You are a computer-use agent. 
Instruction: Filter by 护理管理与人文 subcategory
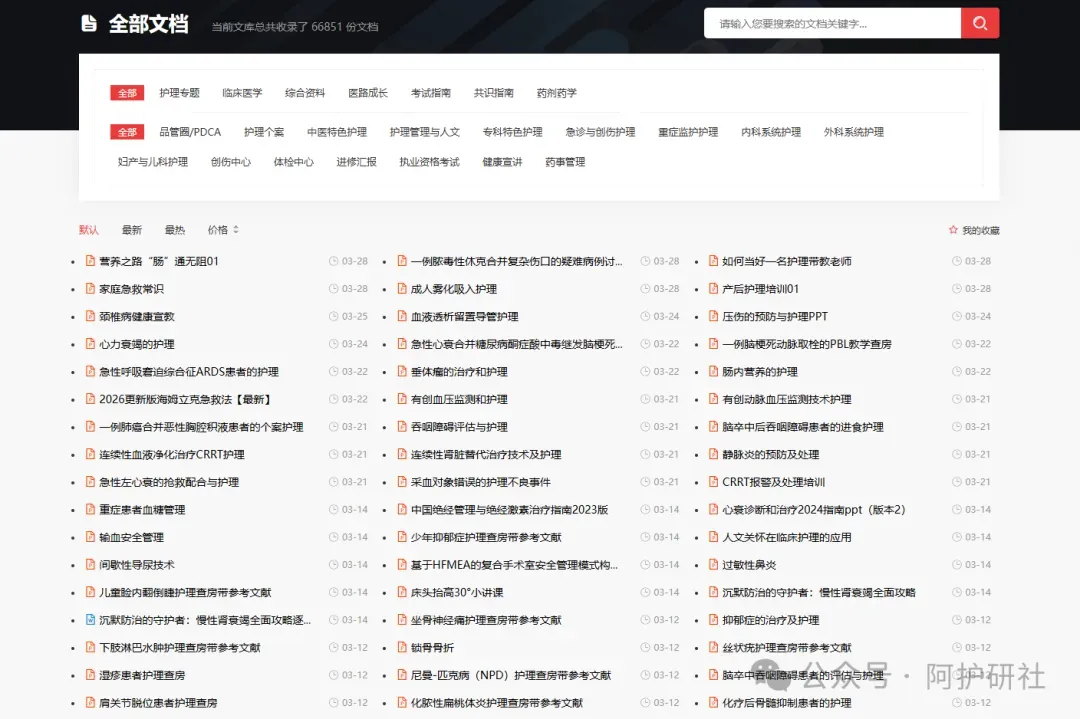click(424, 132)
